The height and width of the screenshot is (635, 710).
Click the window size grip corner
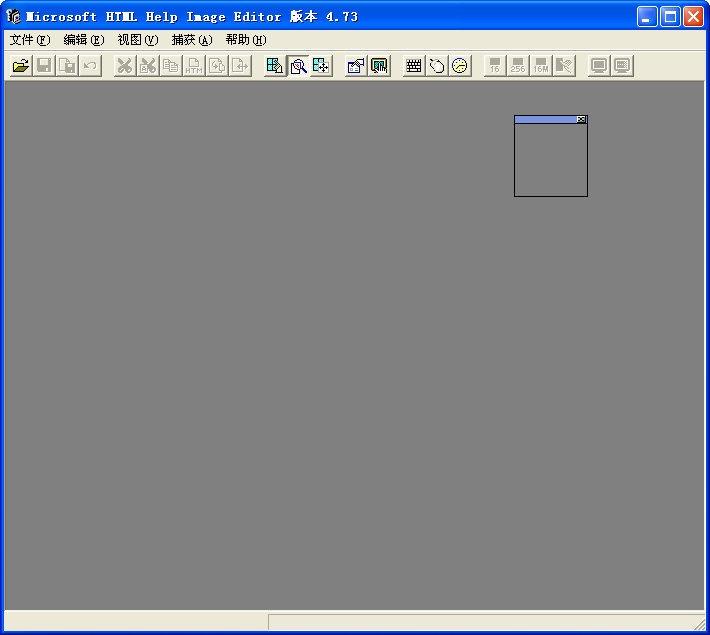tap(700, 624)
